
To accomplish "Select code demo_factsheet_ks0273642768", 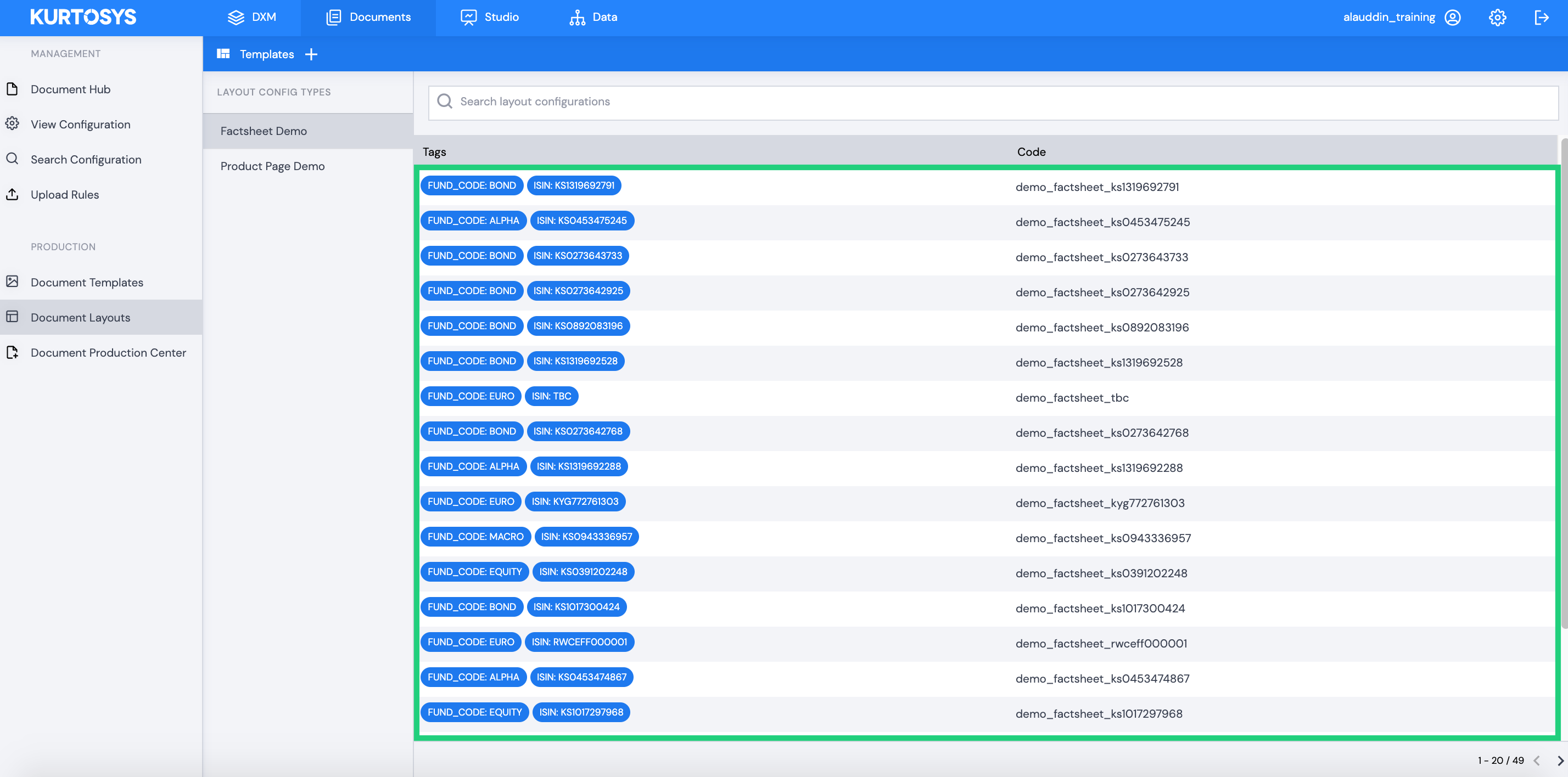I will coord(1102,432).
